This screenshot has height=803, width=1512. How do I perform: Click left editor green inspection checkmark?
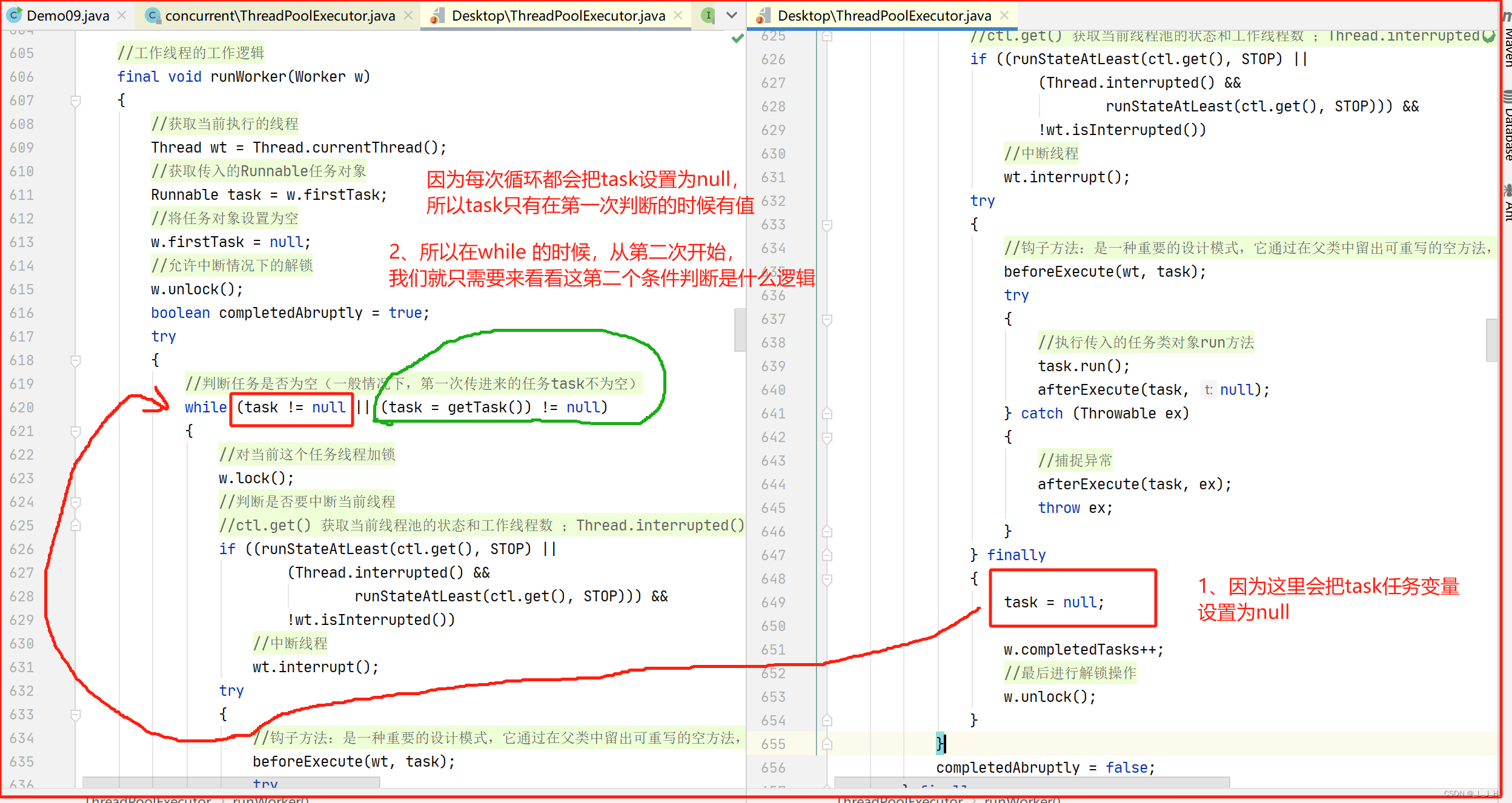click(x=737, y=39)
